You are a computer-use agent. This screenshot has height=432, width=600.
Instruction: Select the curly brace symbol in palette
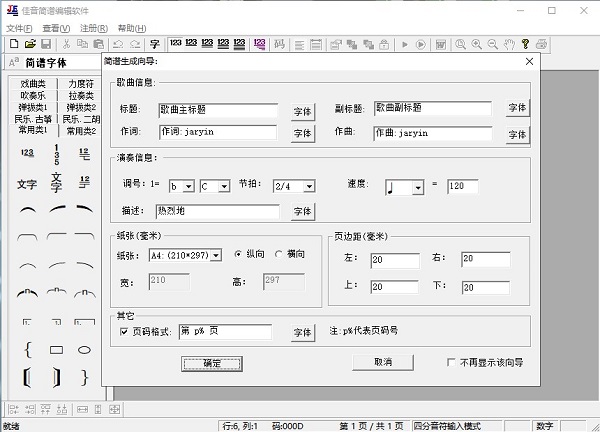point(27,350)
